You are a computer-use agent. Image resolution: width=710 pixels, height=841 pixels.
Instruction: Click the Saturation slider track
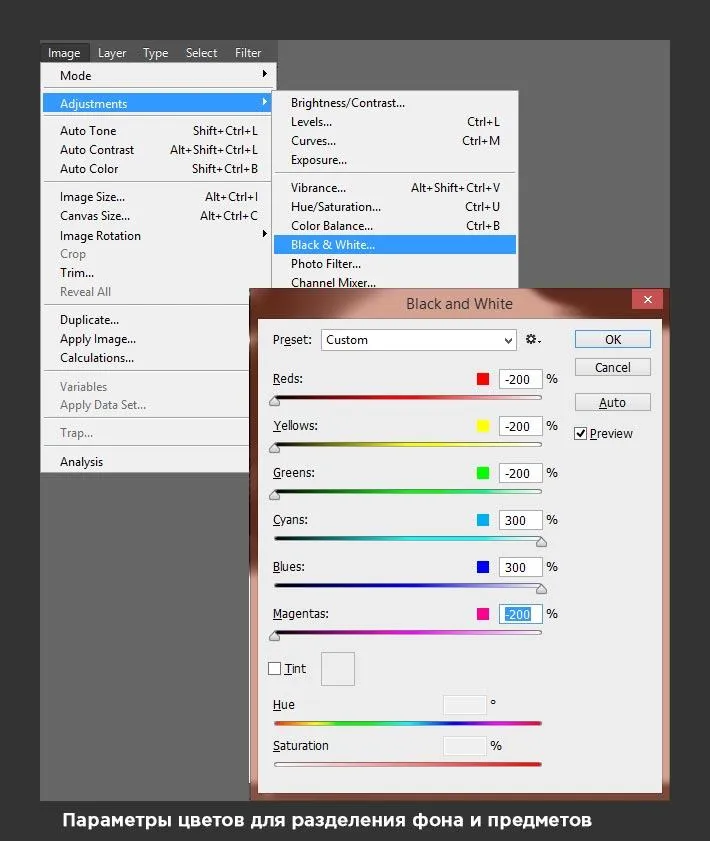point(408,764)
